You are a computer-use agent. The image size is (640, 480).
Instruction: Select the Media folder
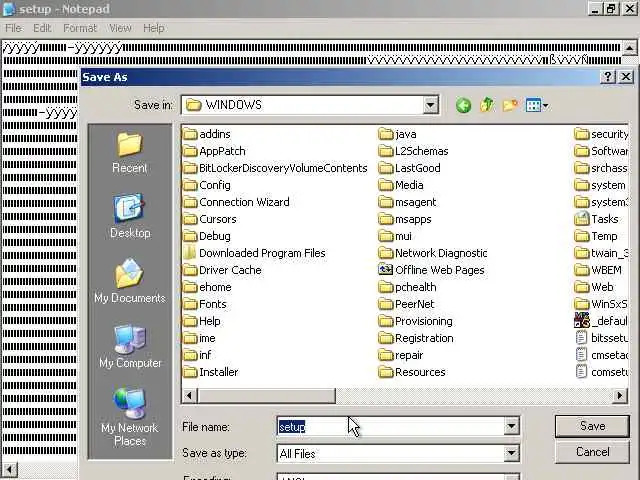[401, 185]
